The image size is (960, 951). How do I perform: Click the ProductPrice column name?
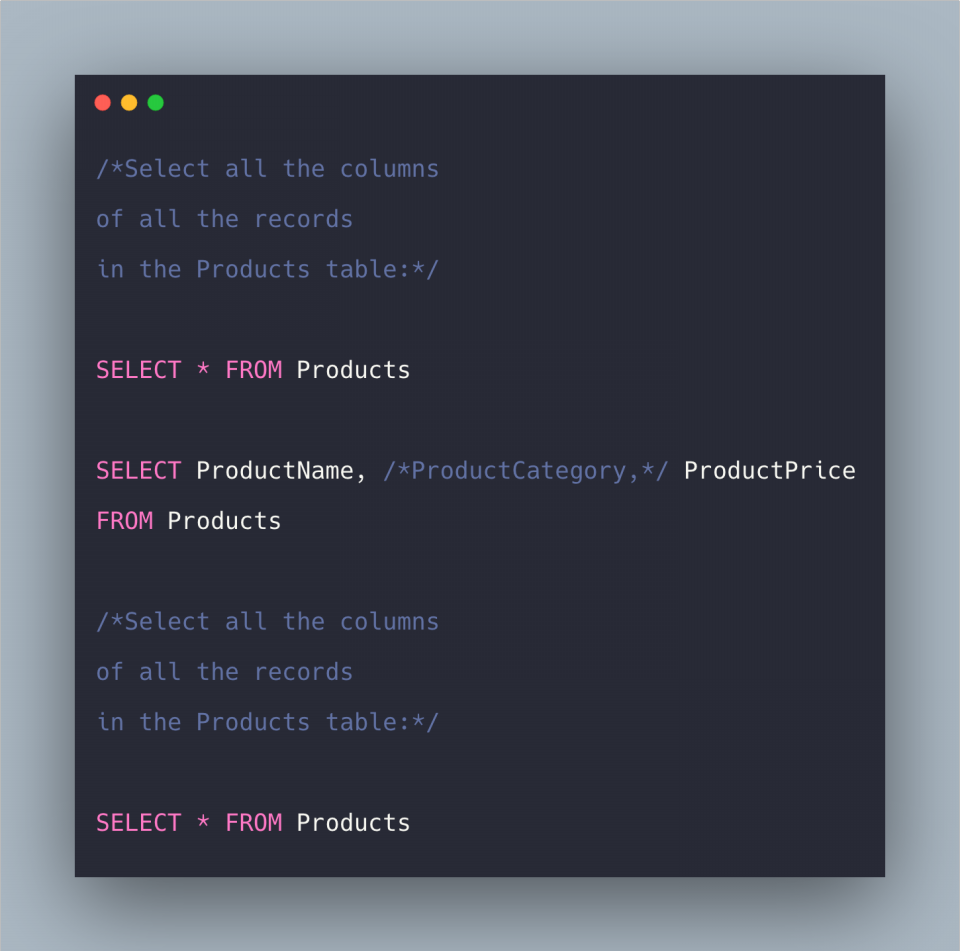[x=769, y=471]
